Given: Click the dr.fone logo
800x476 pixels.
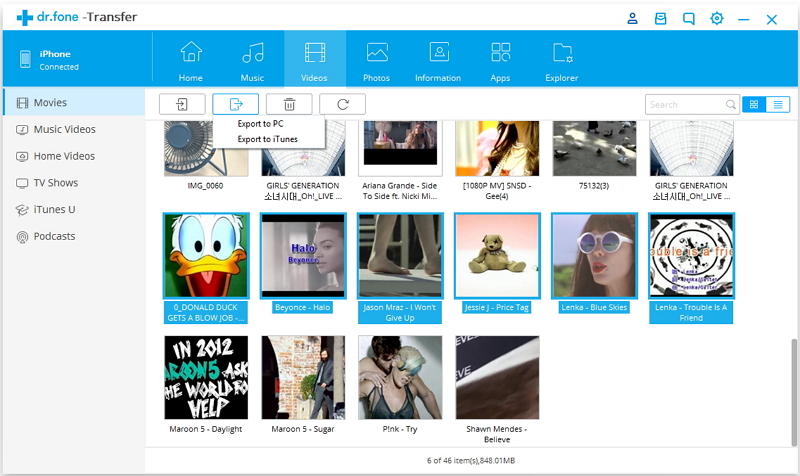Looking at the screenshot, I should point(77,17).
